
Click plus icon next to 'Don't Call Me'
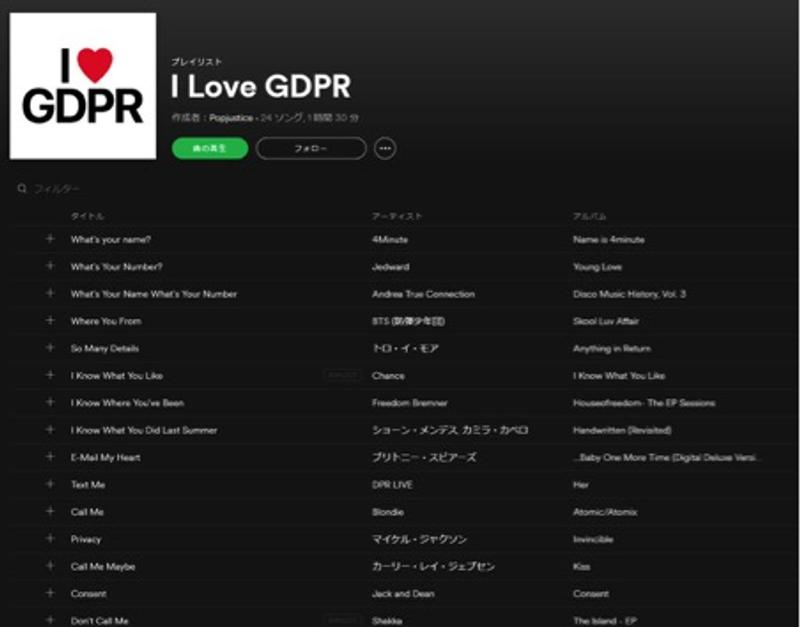tap(50, 620)
